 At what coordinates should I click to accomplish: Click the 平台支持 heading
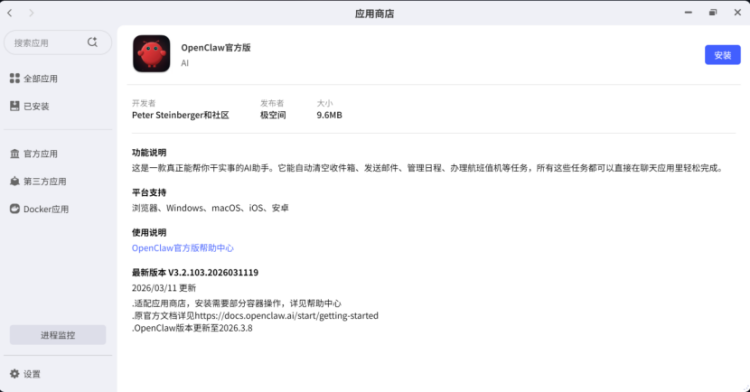tap(149, 193)
